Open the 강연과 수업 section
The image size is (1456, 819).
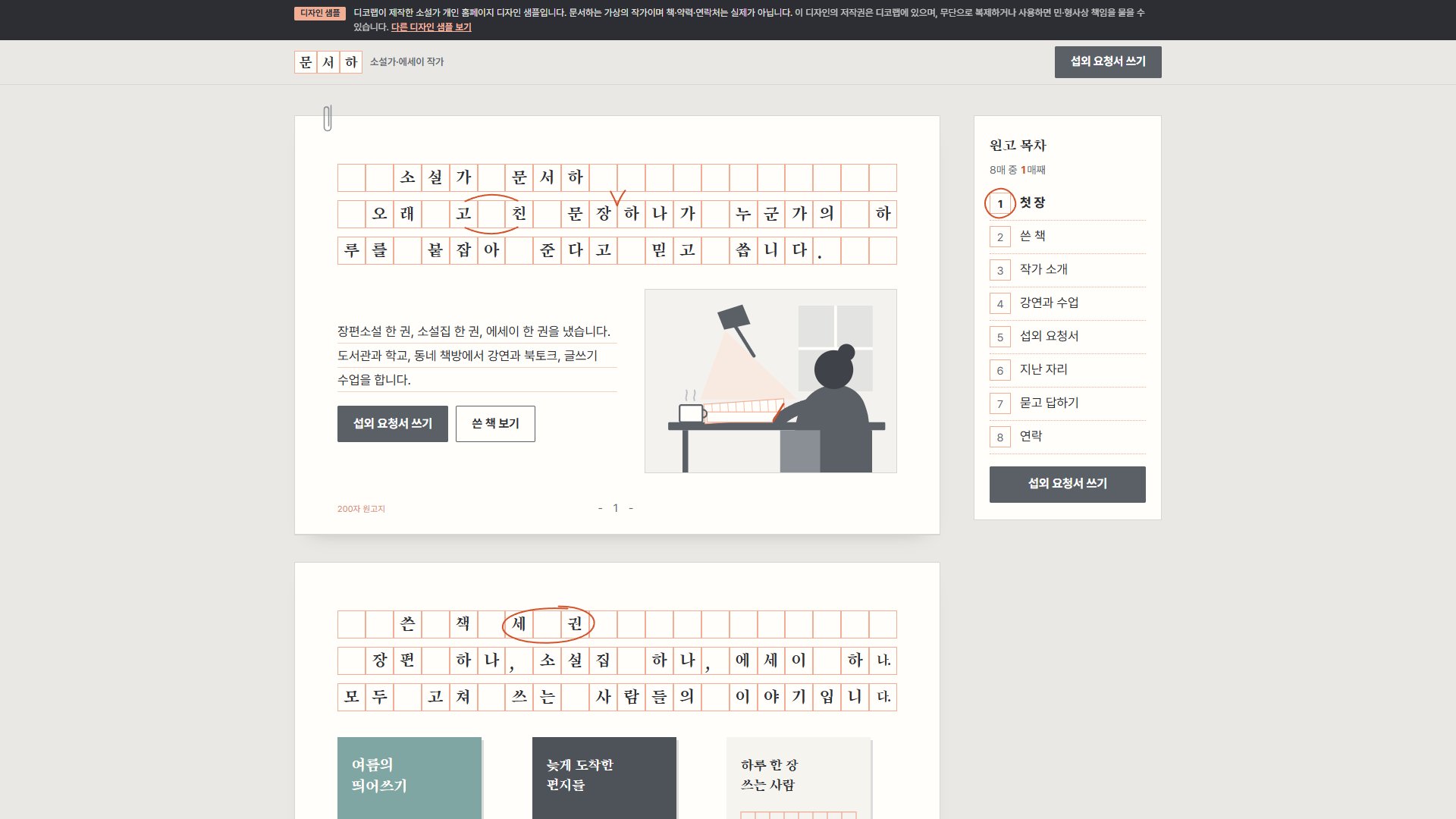[1068, 303]
